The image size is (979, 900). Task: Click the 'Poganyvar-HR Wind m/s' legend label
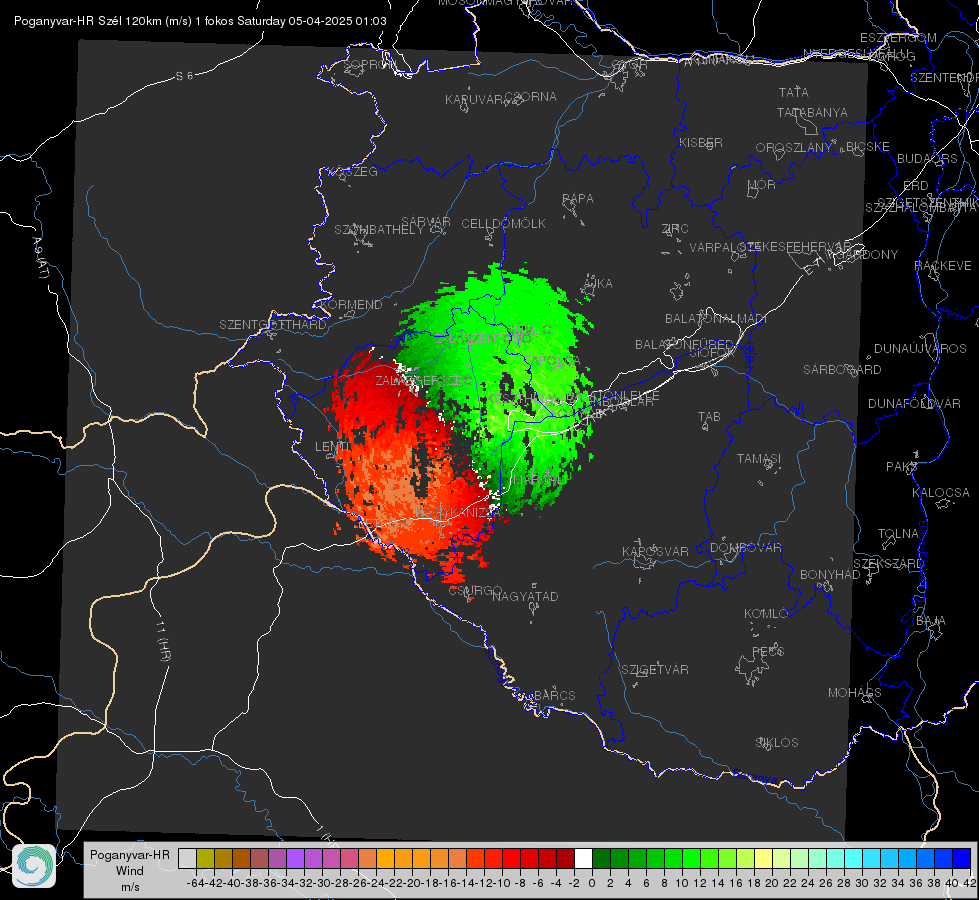click(x=130, y=870)
